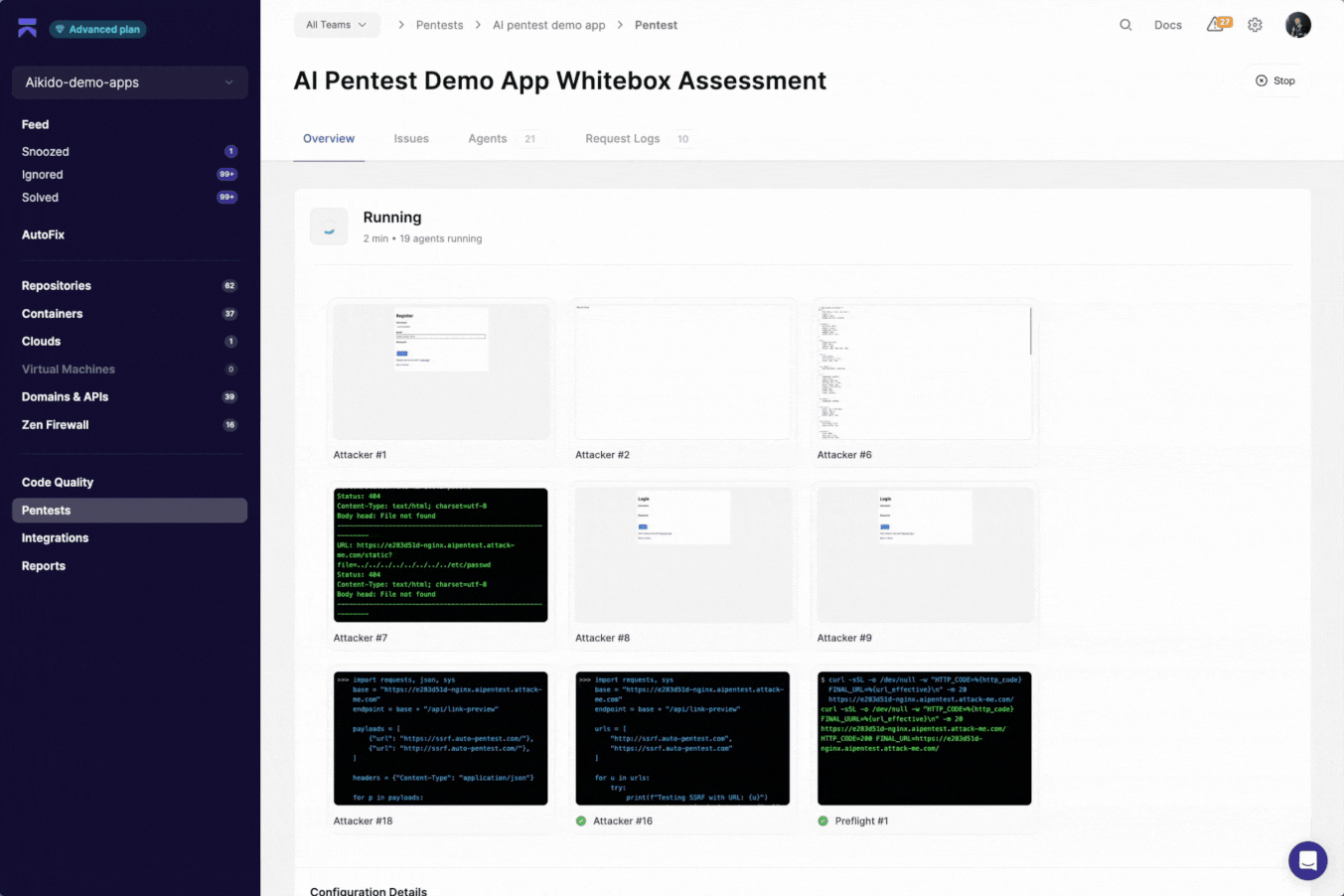The height and width of the screenshot is (896, 1344).
Task: Stop the running pentest
Action: tap(1275, 80)
